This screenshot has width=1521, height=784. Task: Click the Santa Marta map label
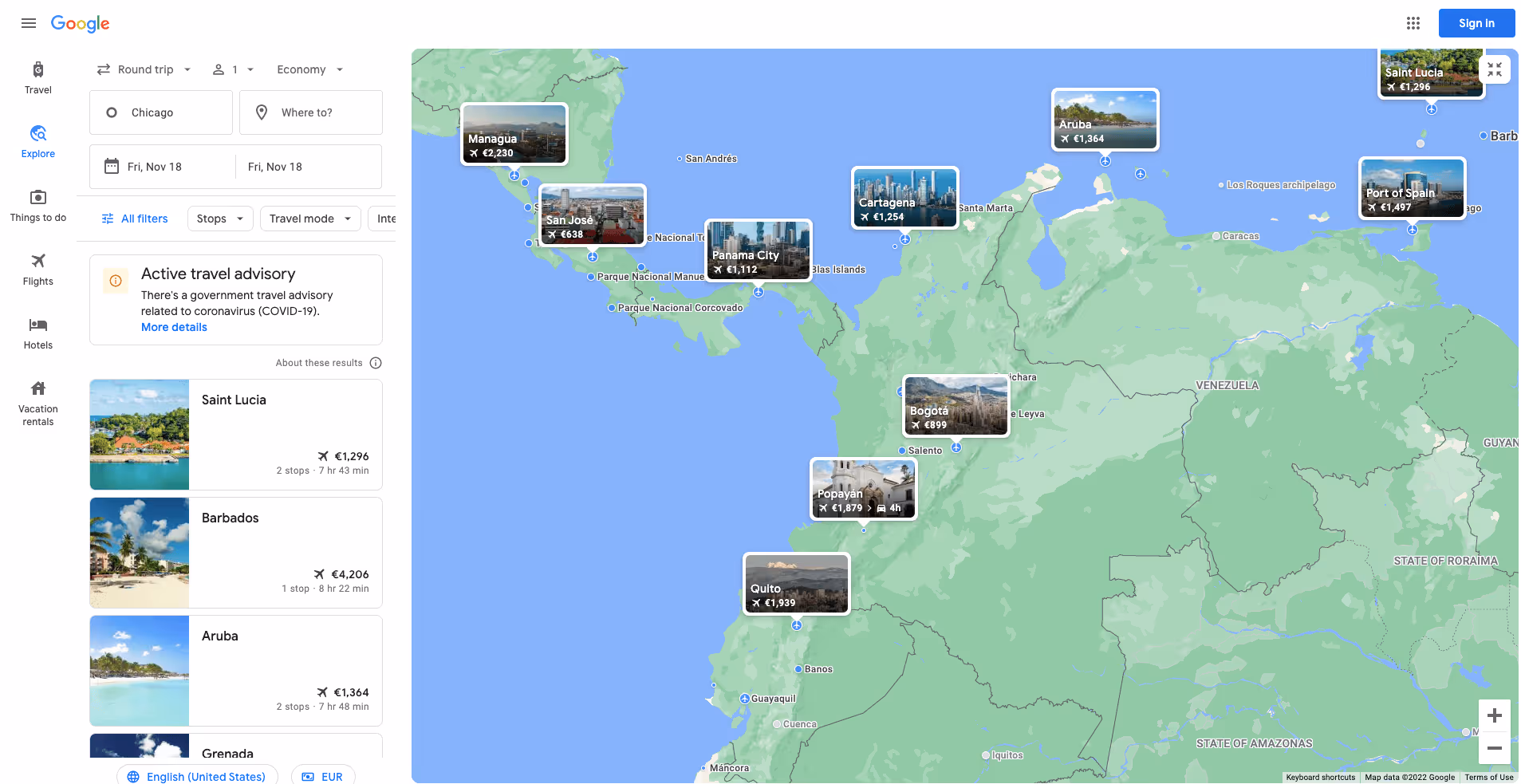(x=986, y=208)
